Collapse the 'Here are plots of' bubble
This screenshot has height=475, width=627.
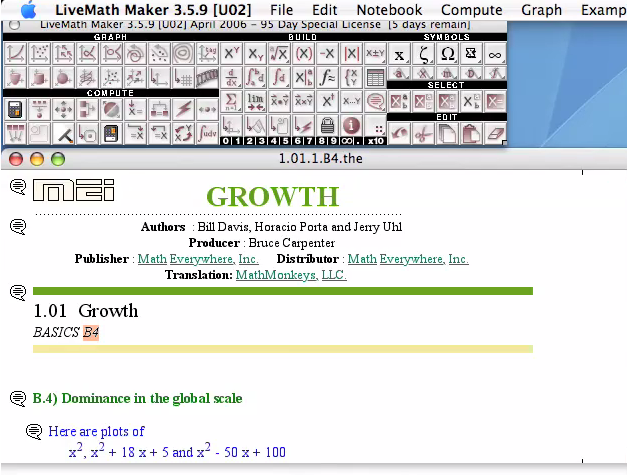(34, 432)
